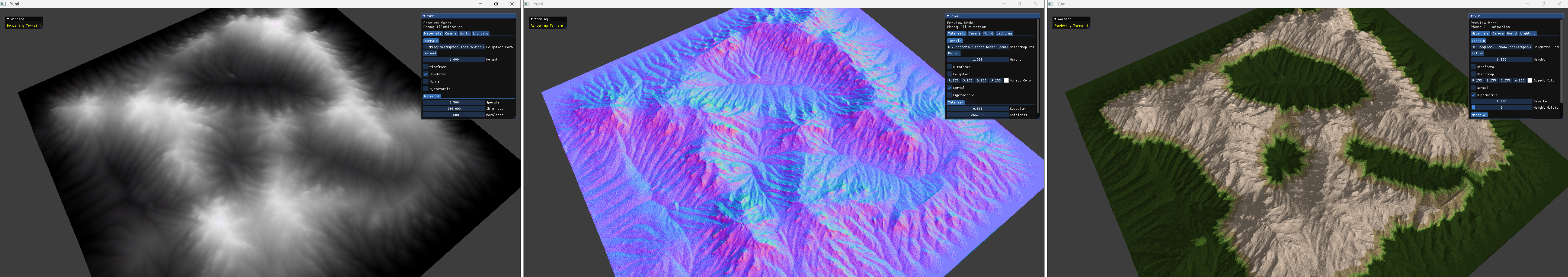Image resolution: width=1568 pixels, height=277 pixels.
Task: Uncheck Heightmap in the left window
Action: pyautogui.click(x=426, y=74)
